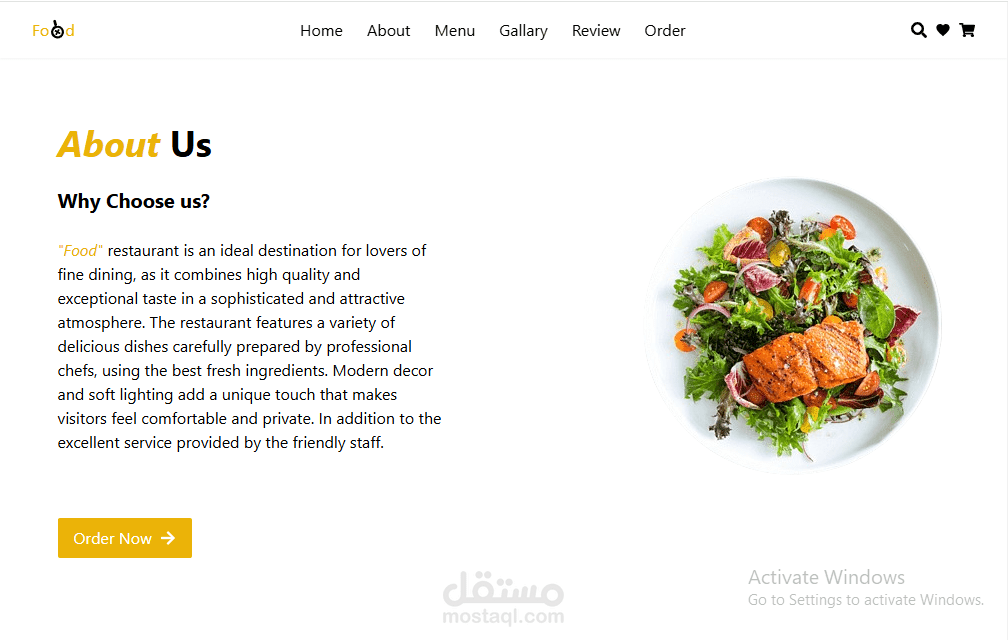Click the About Us heading
Image resolution: width=1008 pixels, height=640 pixels.
tap(134, 144)
